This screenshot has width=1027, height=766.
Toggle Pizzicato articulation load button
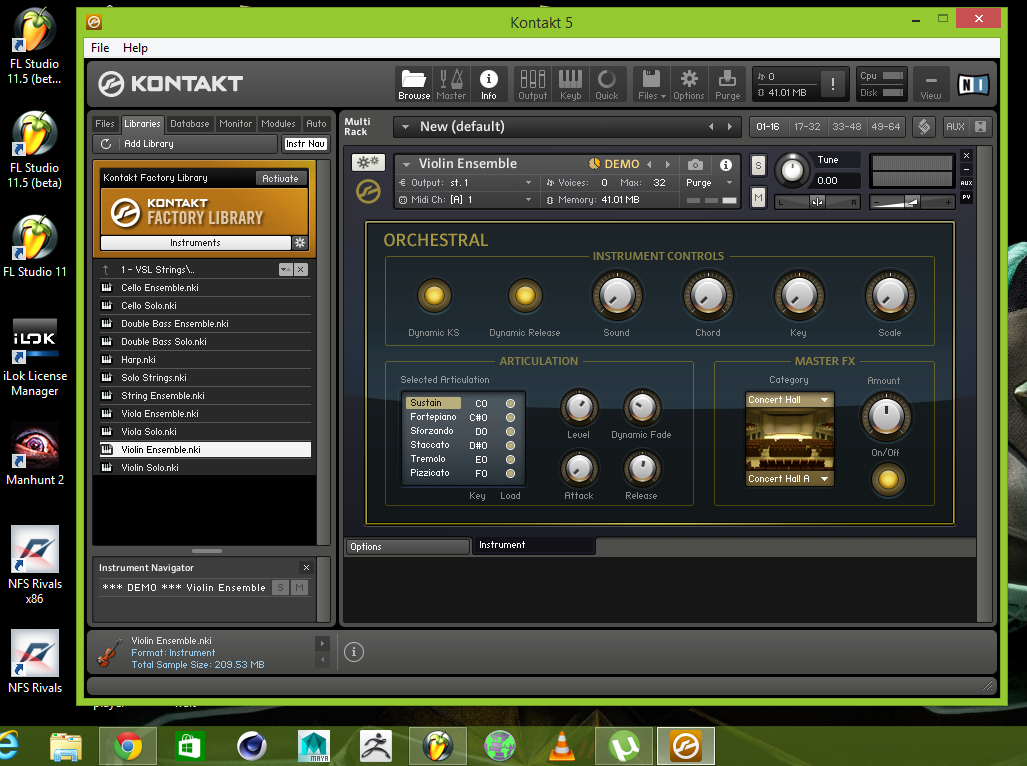tap(510, 473)
